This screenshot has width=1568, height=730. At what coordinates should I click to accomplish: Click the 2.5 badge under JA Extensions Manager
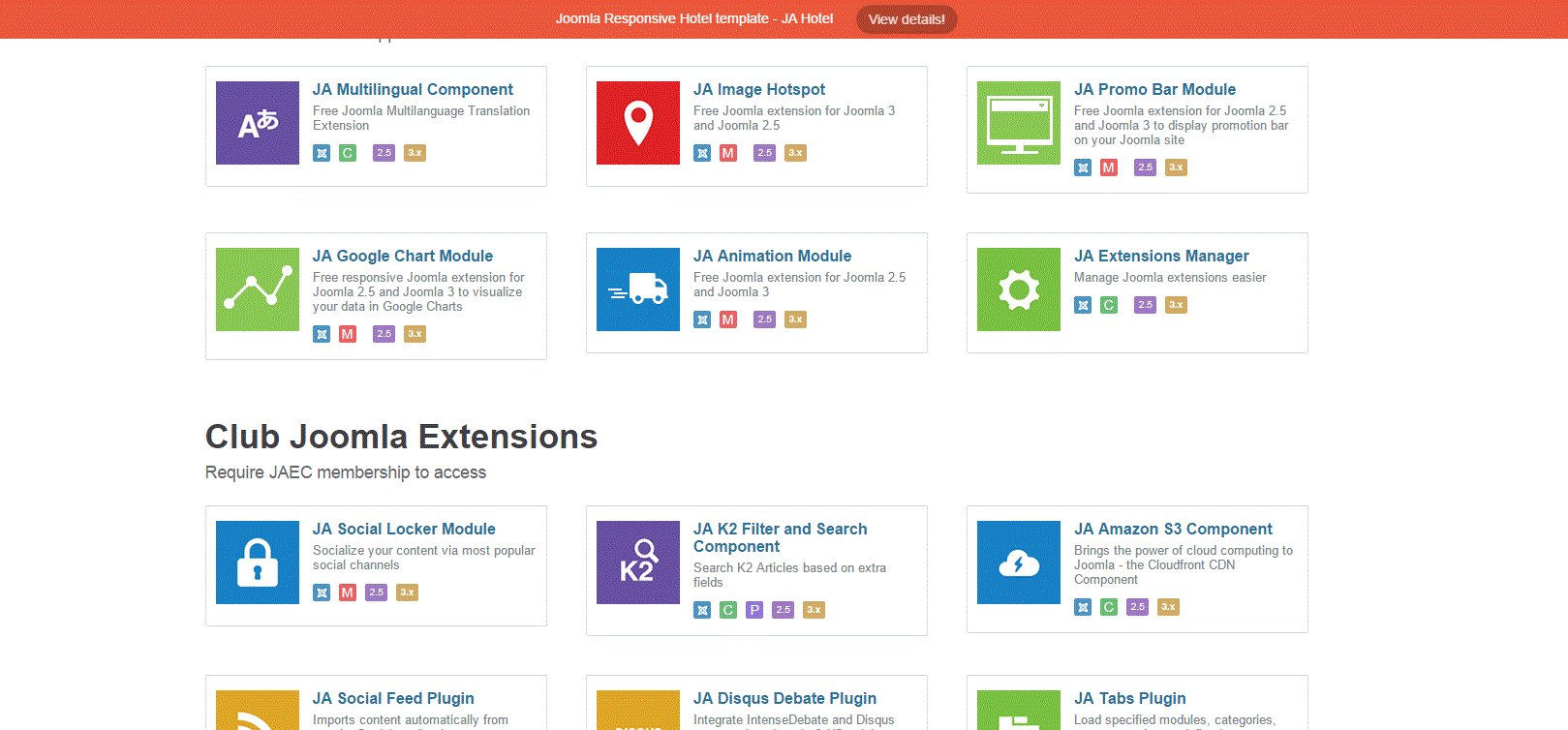click(x=1145, y=305)
